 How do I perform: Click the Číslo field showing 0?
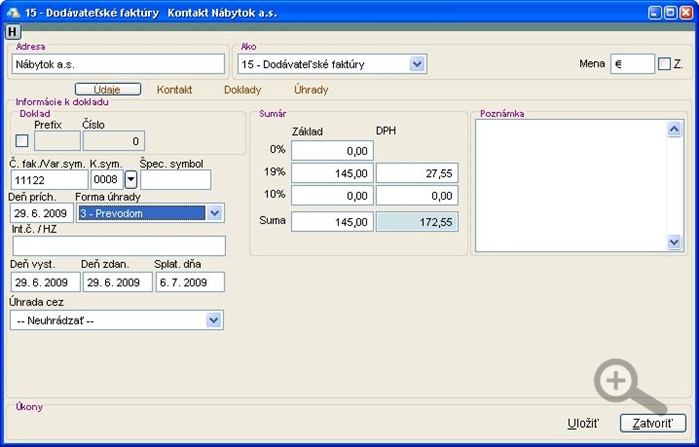point(114,141)
